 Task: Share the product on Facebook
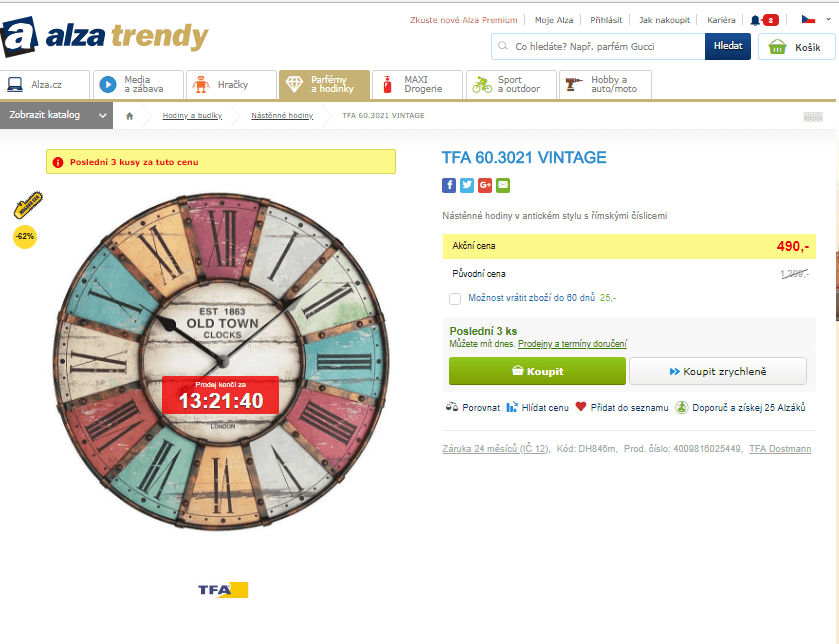pos(449,185)
